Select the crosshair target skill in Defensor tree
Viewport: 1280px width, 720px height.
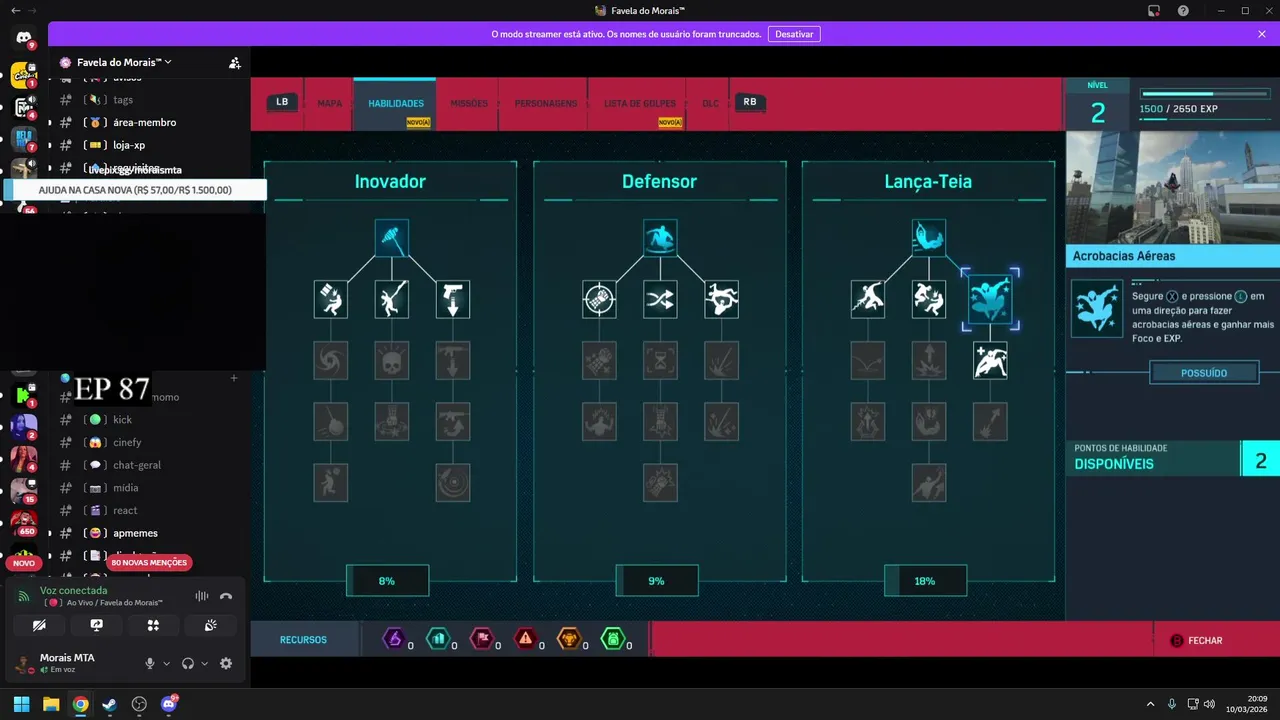(599, 299)
